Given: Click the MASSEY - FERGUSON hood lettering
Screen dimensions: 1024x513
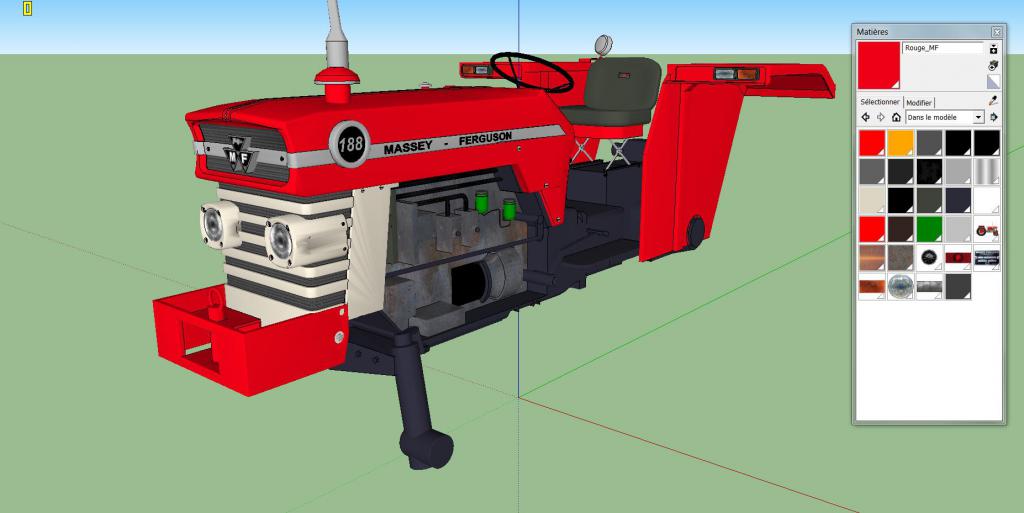Looking at the screenshot, I should [x=447, y=144].
